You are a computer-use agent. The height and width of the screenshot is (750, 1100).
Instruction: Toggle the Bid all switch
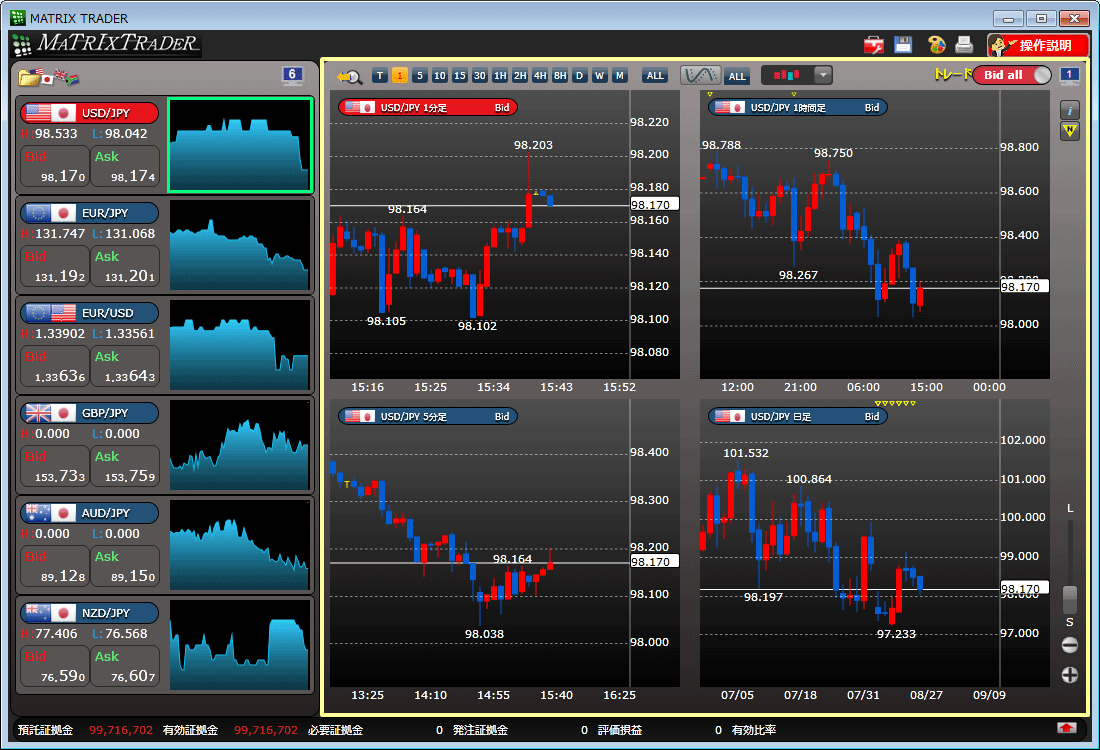tap(1012, 74)
